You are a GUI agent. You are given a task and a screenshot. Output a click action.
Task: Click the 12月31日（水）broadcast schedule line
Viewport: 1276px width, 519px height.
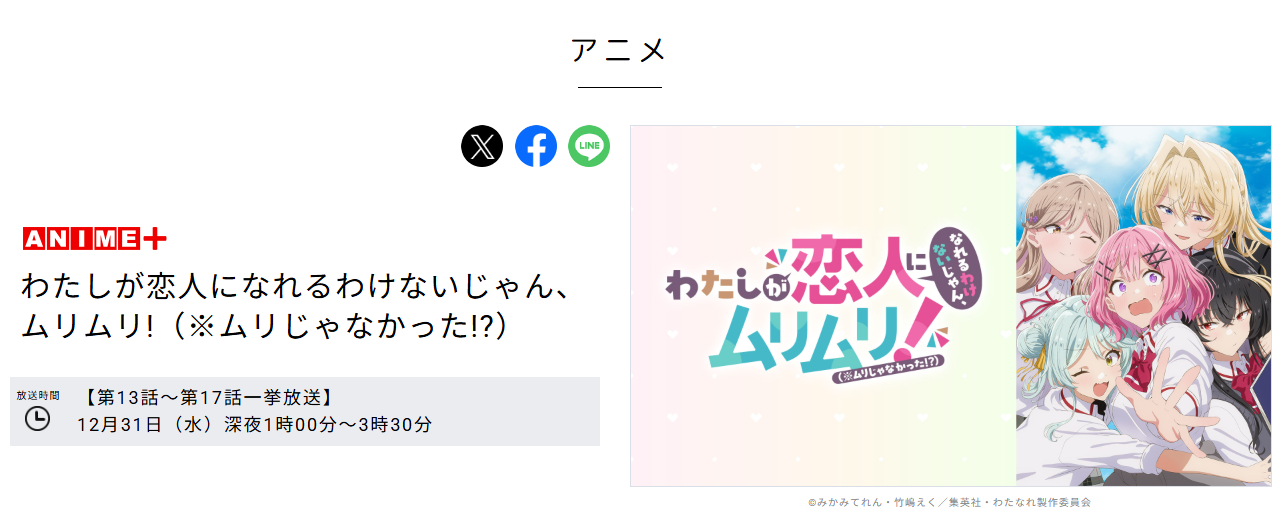coord(255,424)
